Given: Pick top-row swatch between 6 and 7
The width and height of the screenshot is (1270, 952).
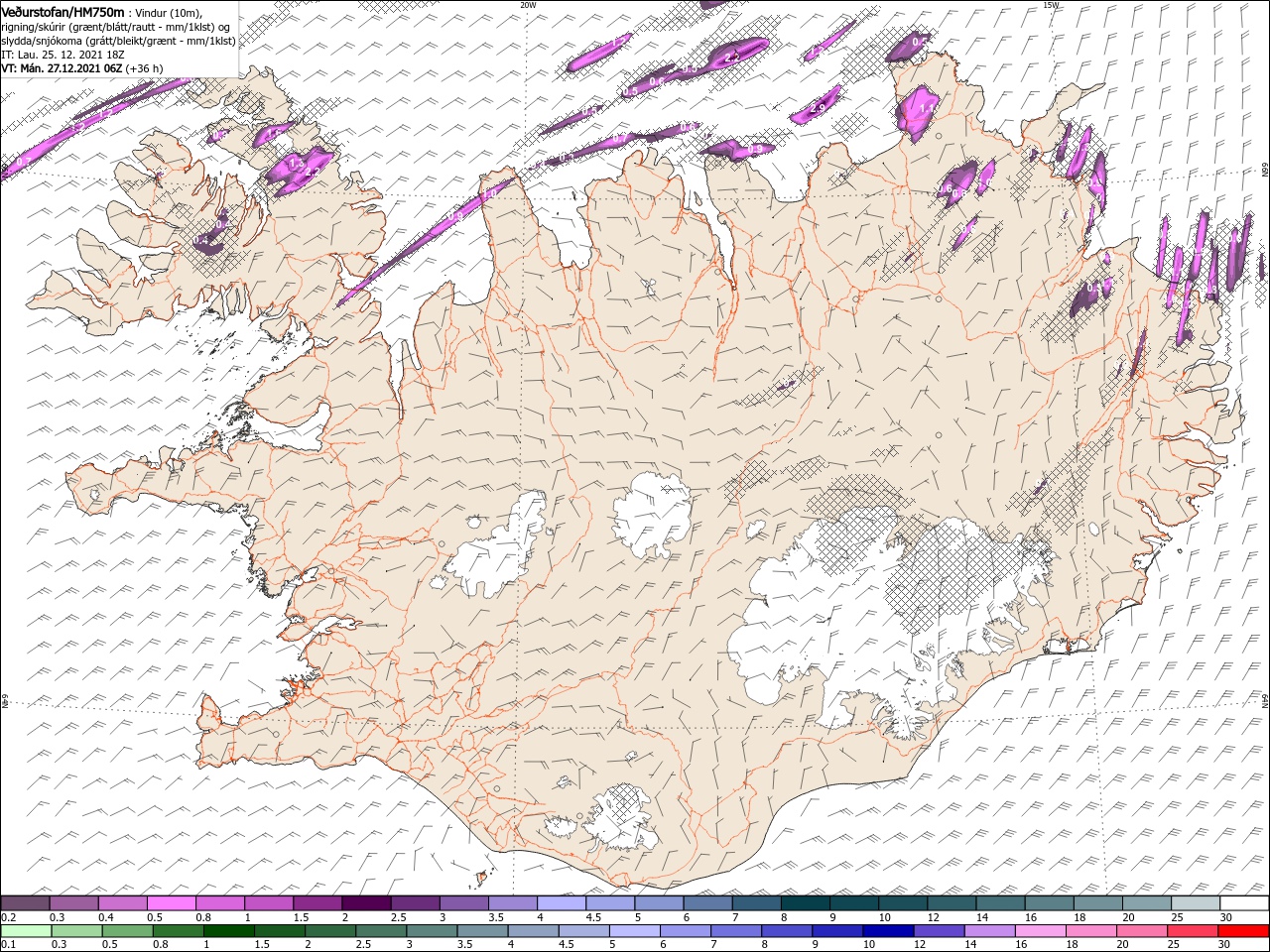Looking at the screenshot, I should tap(708, 903).
